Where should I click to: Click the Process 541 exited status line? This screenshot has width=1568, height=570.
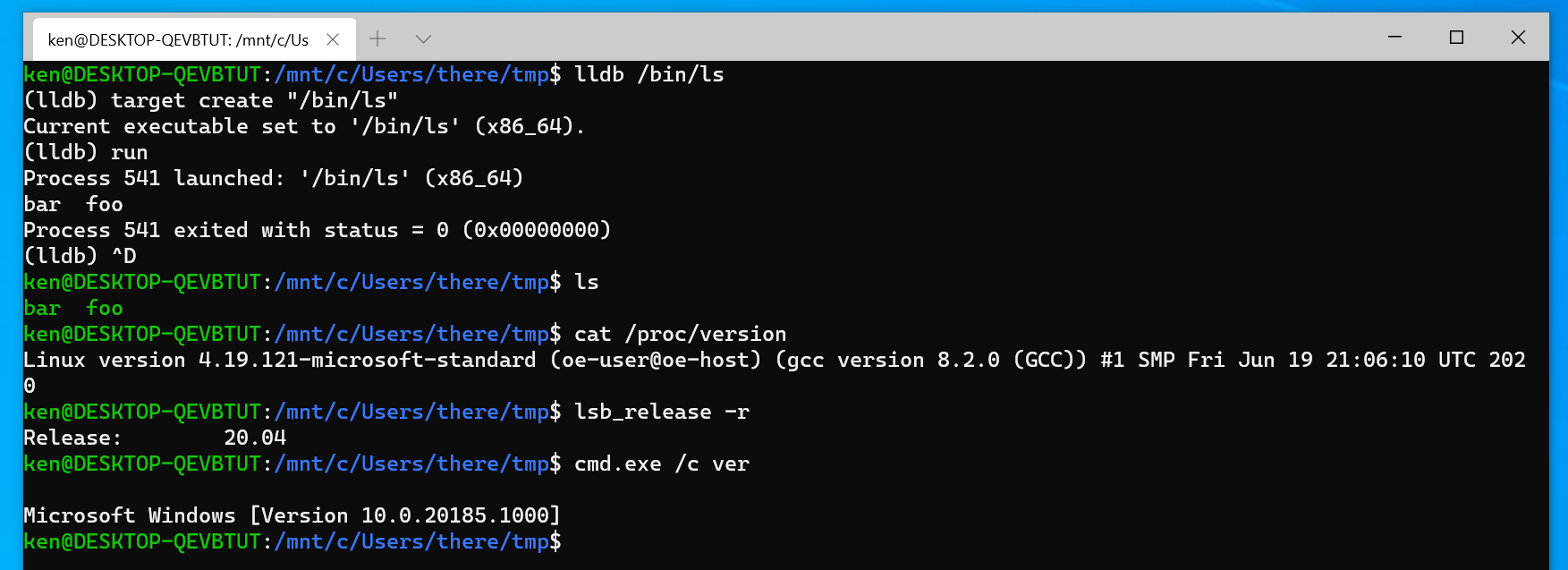[x=318, y=230]
